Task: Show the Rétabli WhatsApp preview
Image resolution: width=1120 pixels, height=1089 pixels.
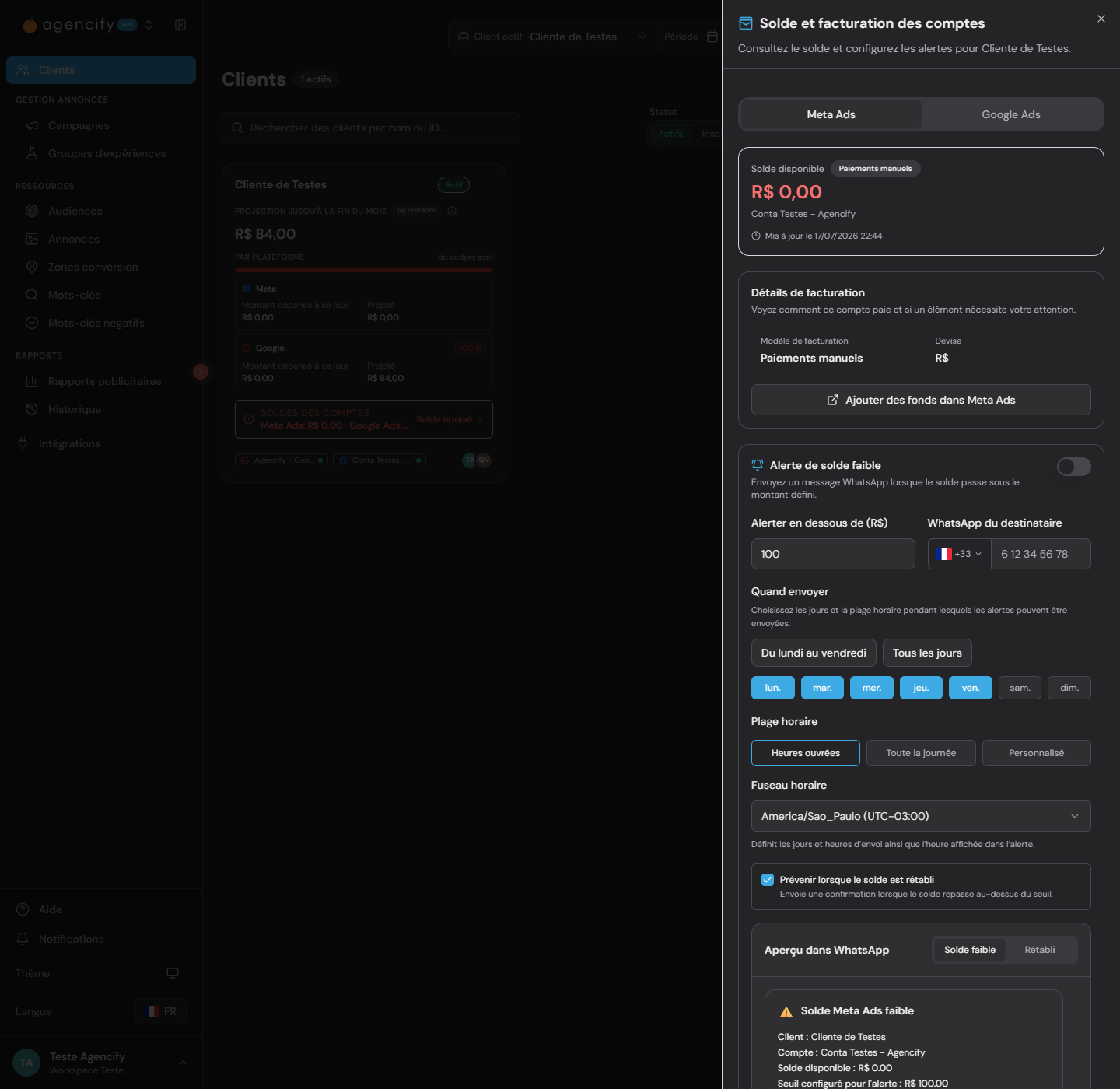Action: tap(1040, 950)
